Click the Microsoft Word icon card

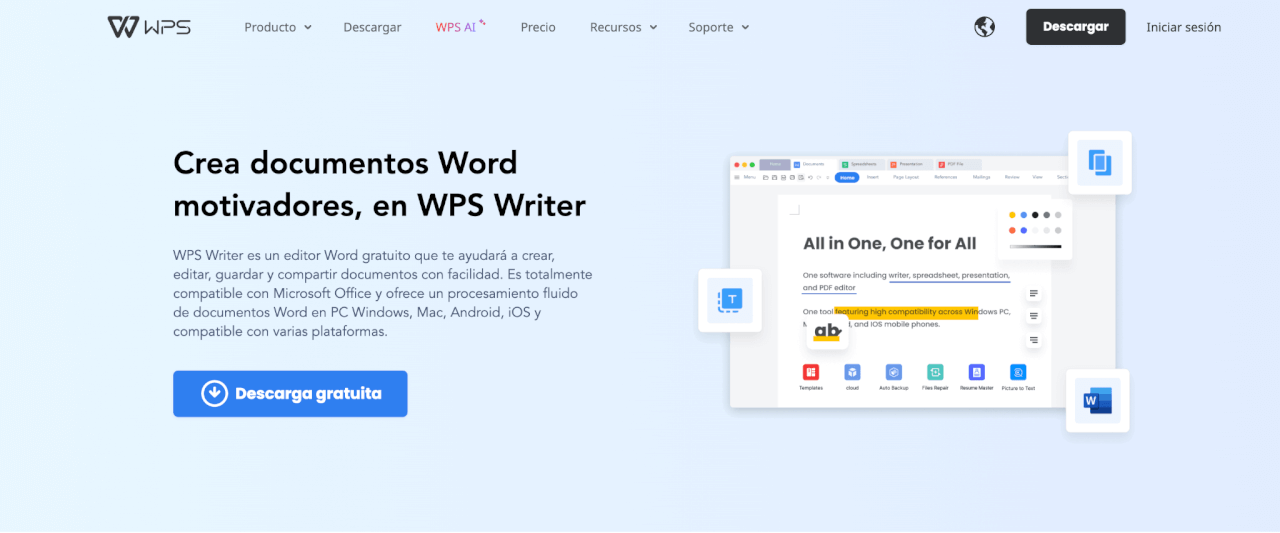(x=1098, y=401)
